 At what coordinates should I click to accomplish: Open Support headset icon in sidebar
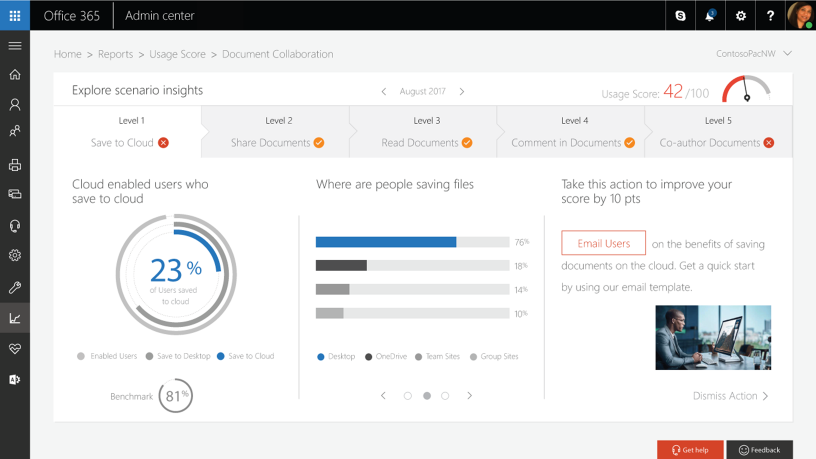coord(15,226)
